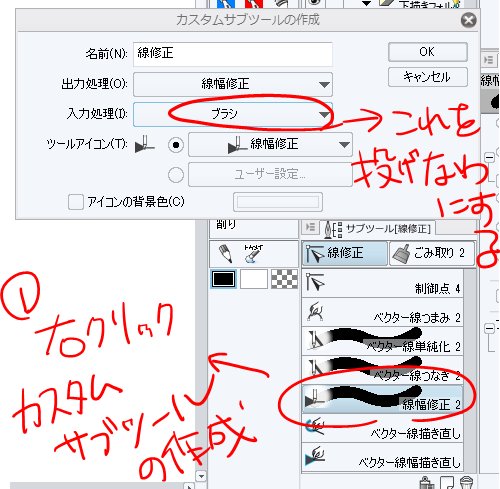Select the ユーザー設定 radio button
The width and height of the screenshot is (500, 489).
176,175
